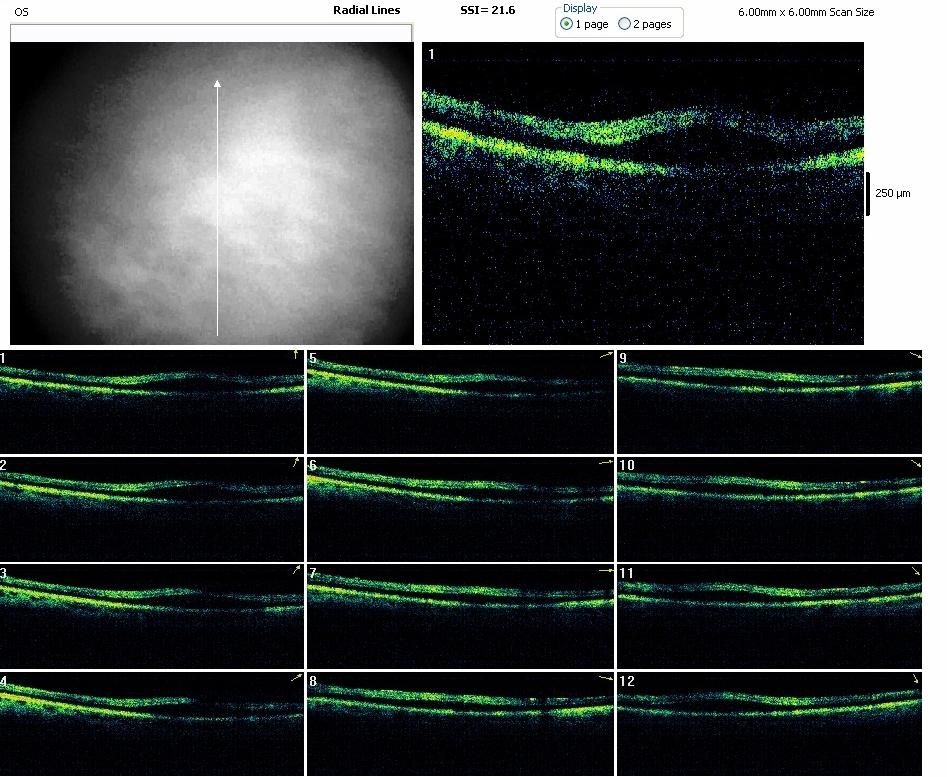Open radial scan thumbnail number 2
Viewport: 947px width, 777px height.
[151, 508]
